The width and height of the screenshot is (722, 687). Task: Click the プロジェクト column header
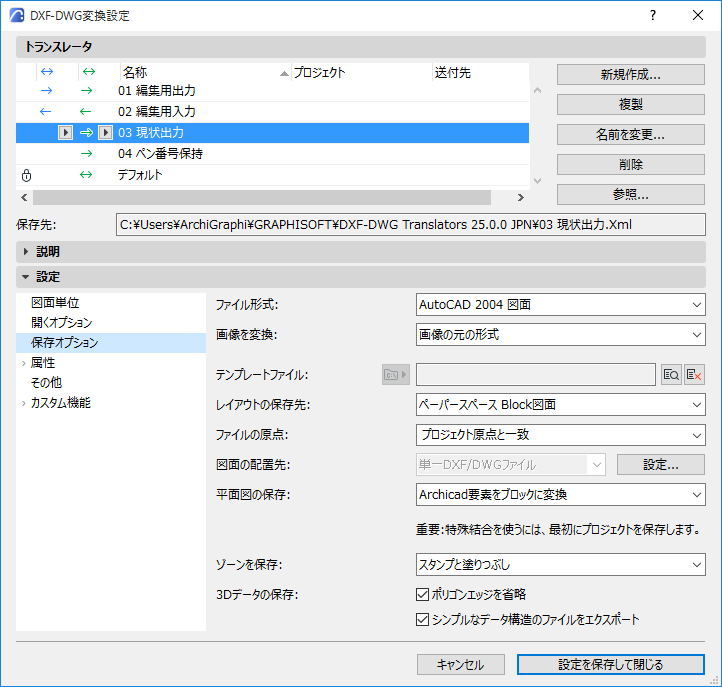(x=362, y=72)
